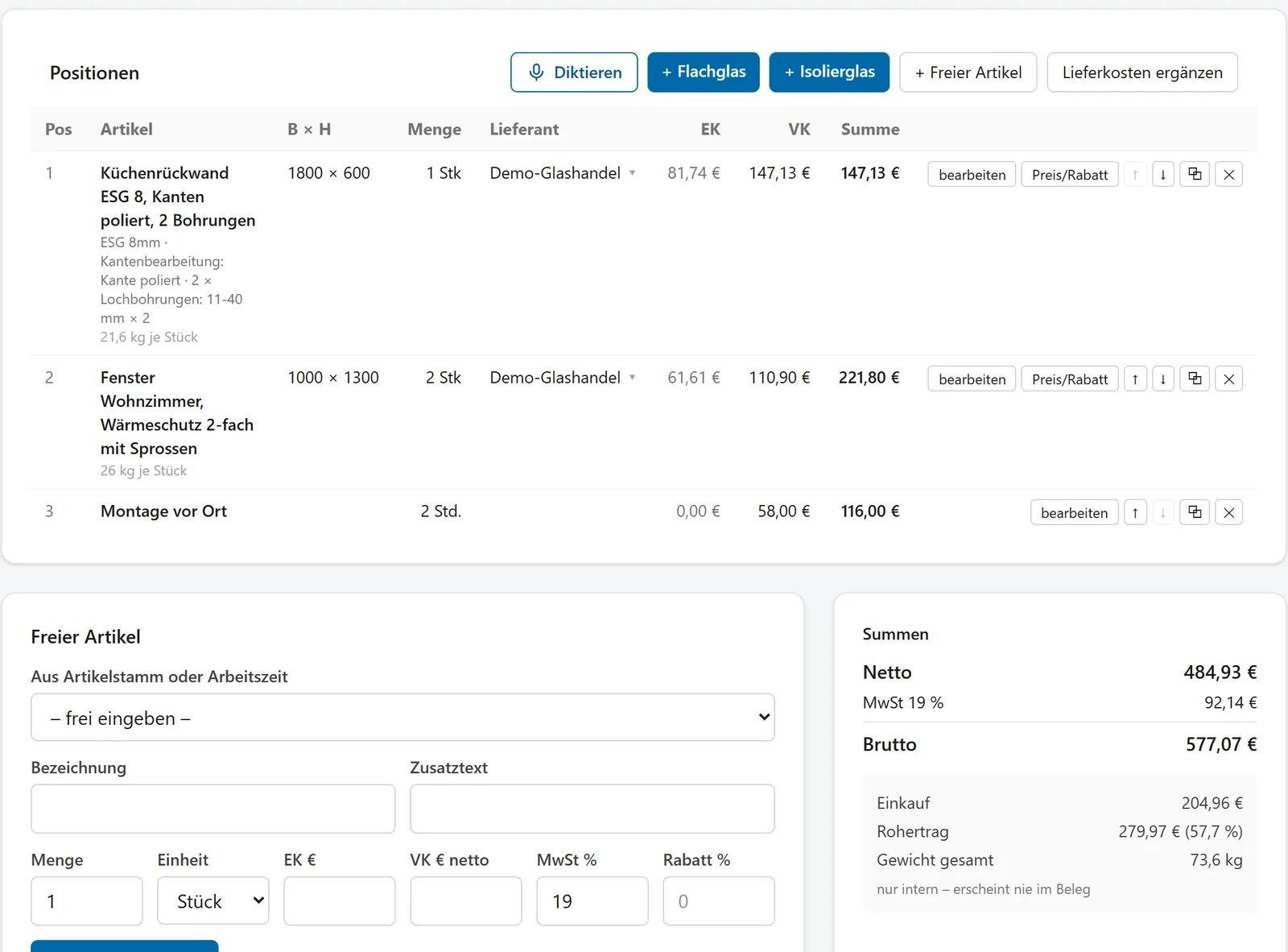Click the Gewicht gesamt value '73,6 kg'
Screen dimensions: 1288x952
[x=1216, y=860]
